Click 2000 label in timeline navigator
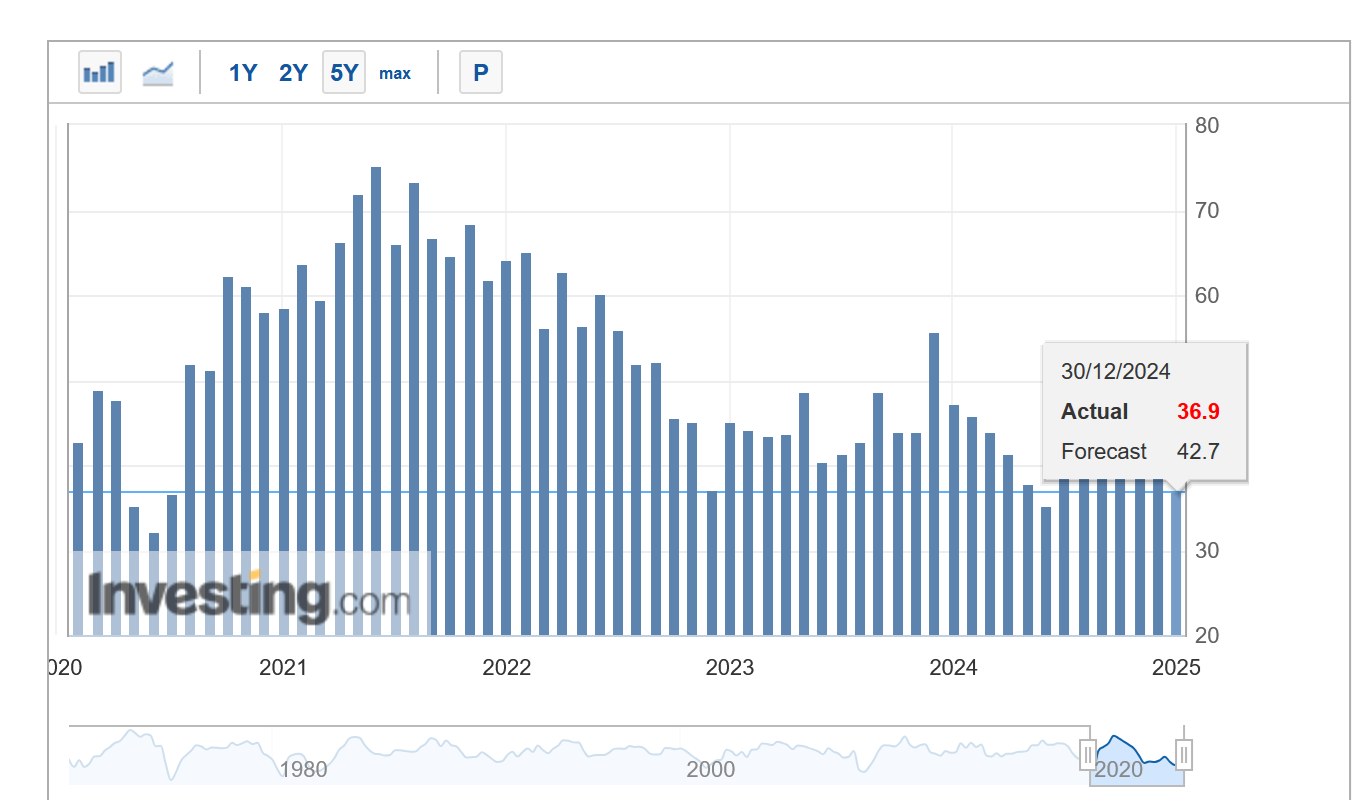Screen dimensions: 1355x800 (711, 769)
